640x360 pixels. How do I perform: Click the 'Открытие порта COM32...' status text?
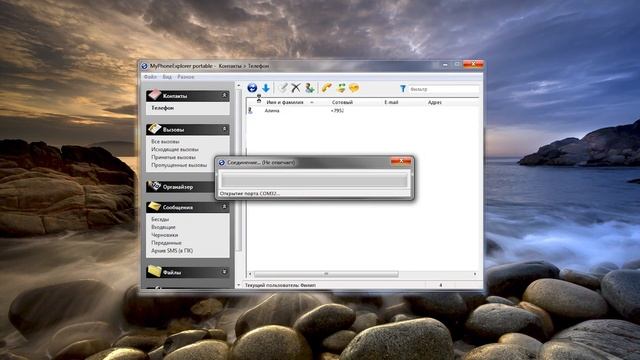pyautogui.click(x=250, y=193)
